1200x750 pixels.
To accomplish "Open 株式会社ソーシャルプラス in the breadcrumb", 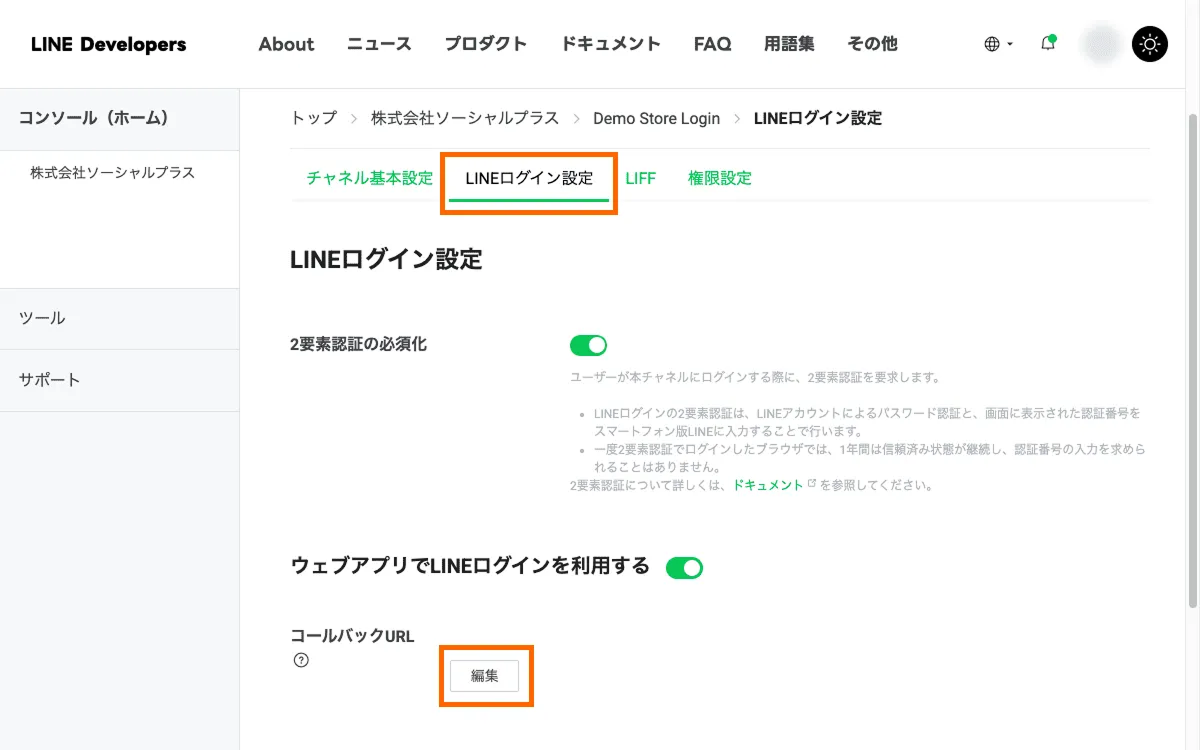I will (x=465, y=118).
